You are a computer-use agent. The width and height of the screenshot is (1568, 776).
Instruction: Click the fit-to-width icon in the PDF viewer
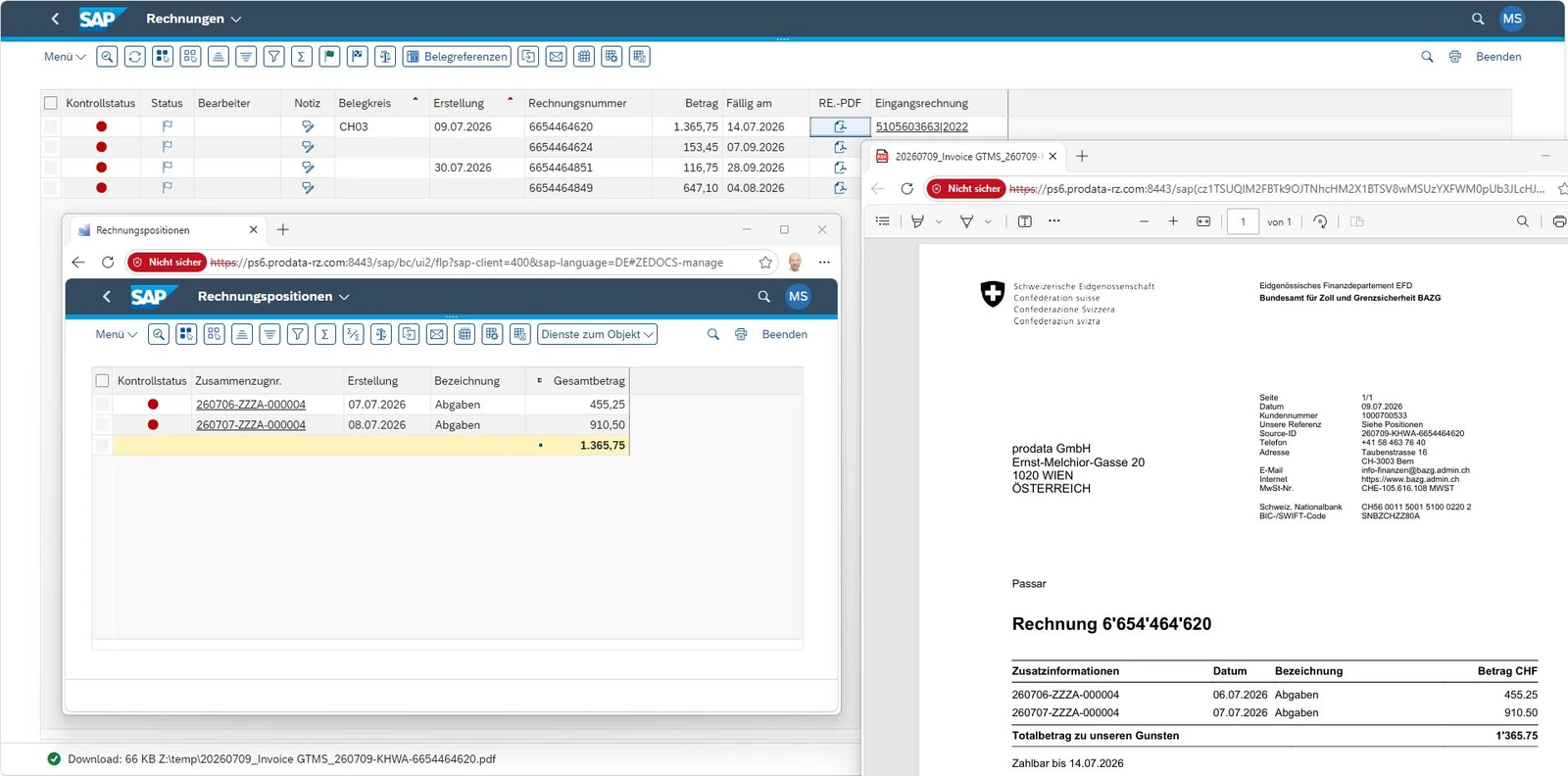(1203, 221)
